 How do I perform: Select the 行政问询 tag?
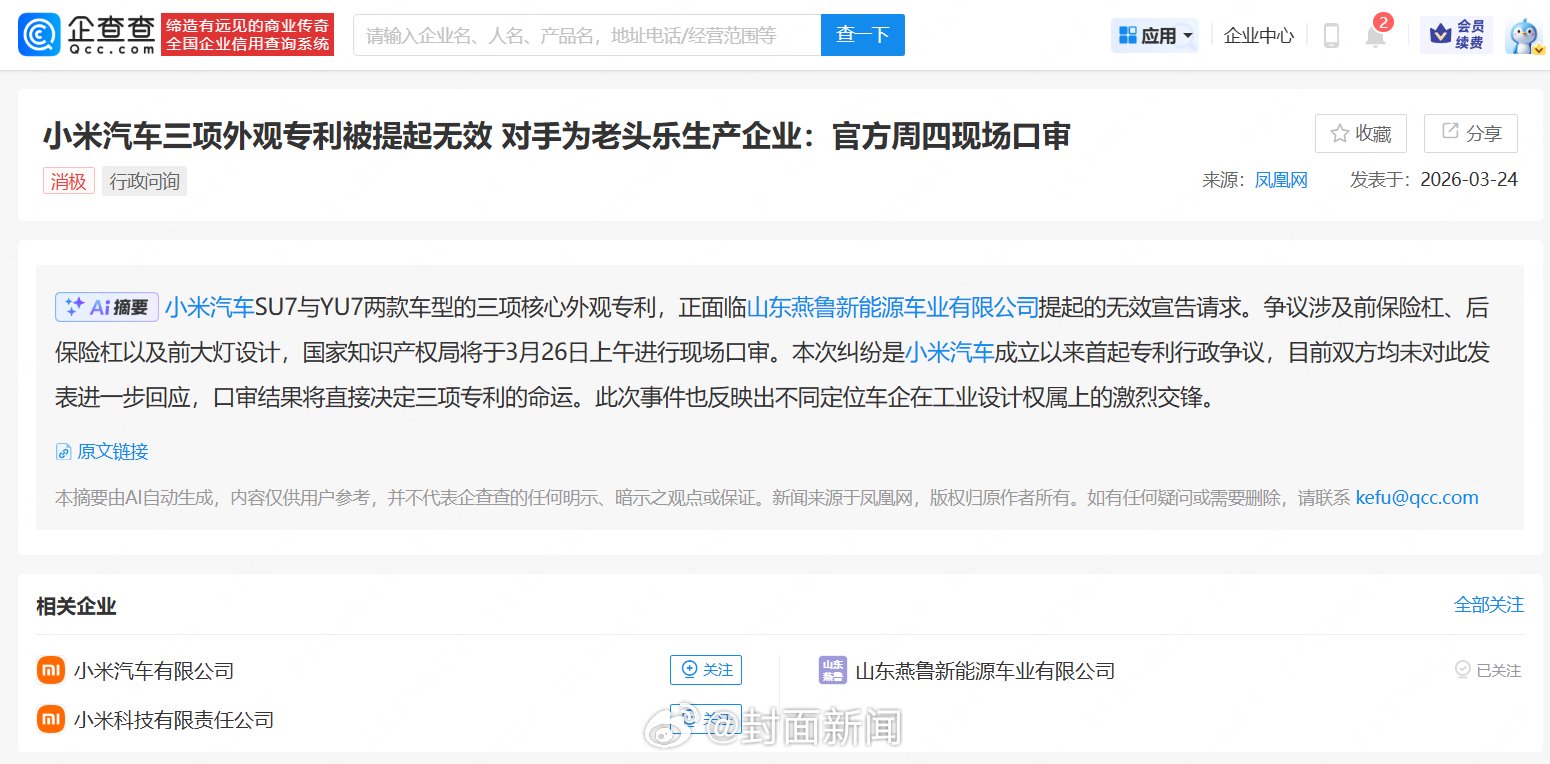[144, 181]
